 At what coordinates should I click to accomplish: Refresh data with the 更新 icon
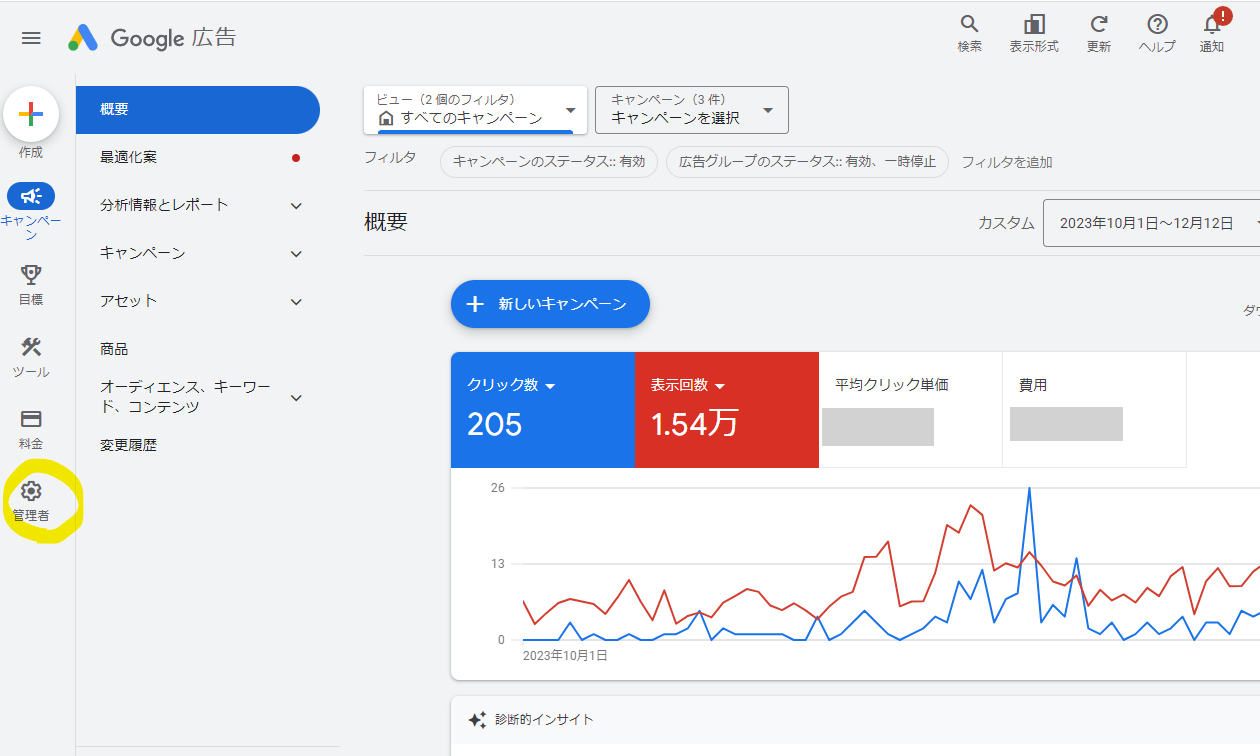coord(1098,30)
